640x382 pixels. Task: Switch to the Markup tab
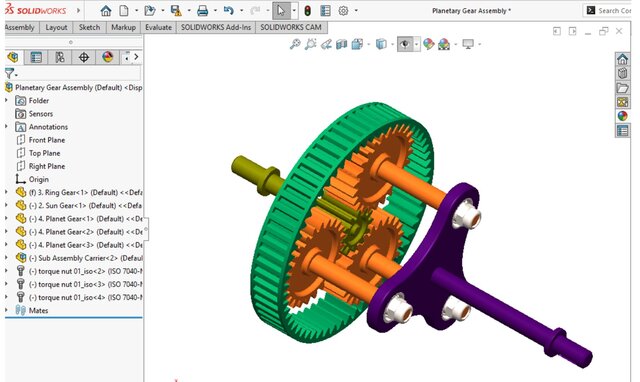123,27
